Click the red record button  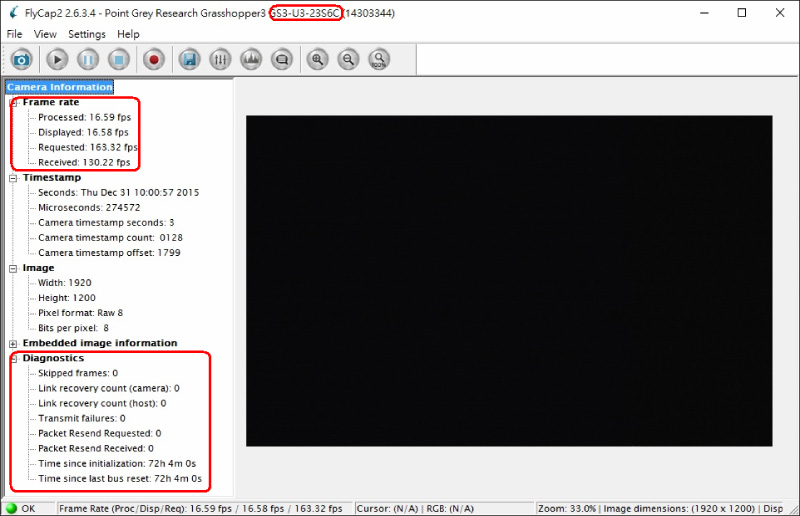click(154, 60)
